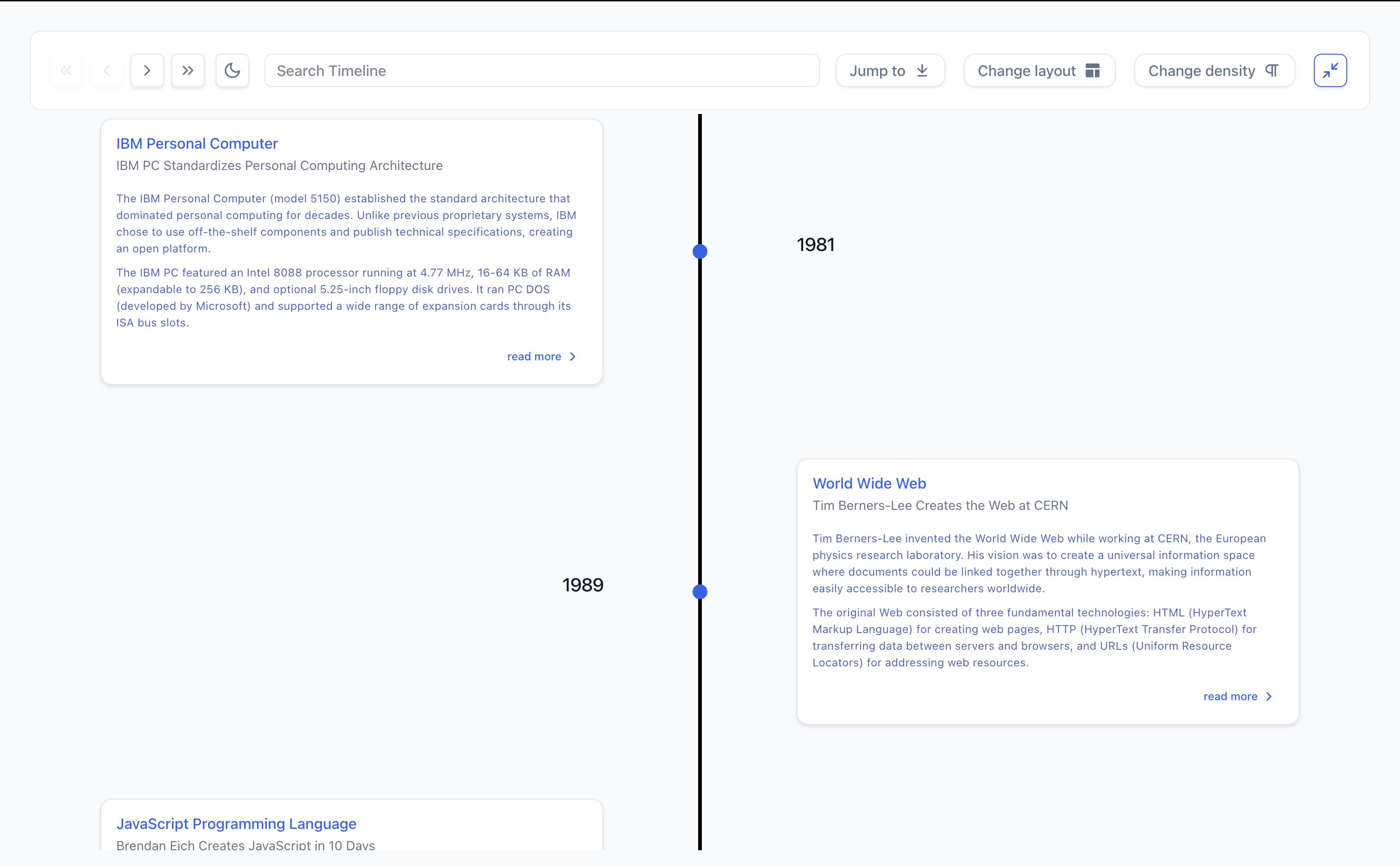1400x866 pixels.
Task: Select the IBM Personal Computer title
Action: click(x=197, y=143)
